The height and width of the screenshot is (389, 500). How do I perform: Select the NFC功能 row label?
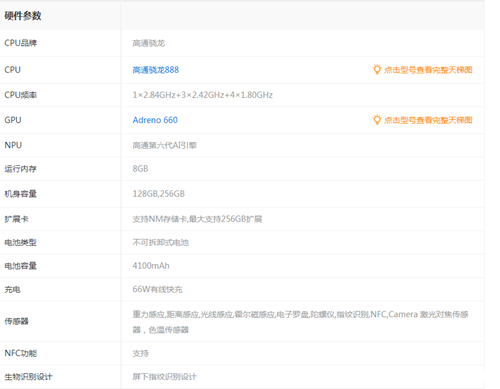(x=21, y=353)
